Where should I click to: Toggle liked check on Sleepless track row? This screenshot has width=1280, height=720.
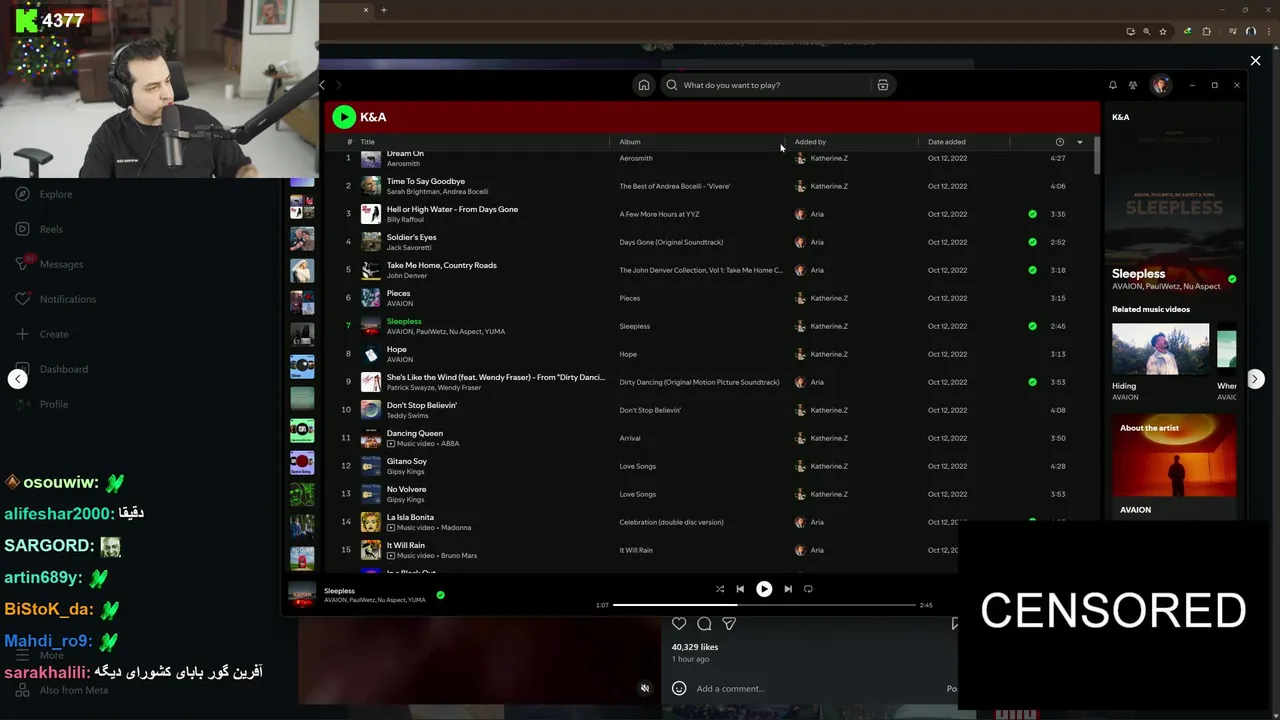1033,326
